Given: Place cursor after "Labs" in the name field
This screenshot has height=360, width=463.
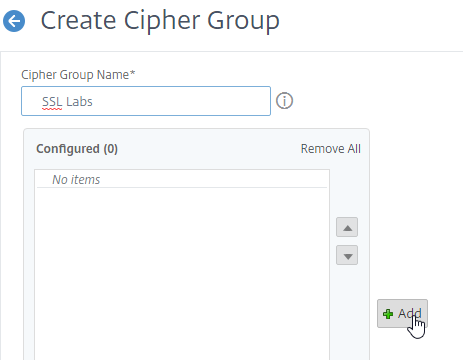Looking at the screenshot, I should click(93, 102).
